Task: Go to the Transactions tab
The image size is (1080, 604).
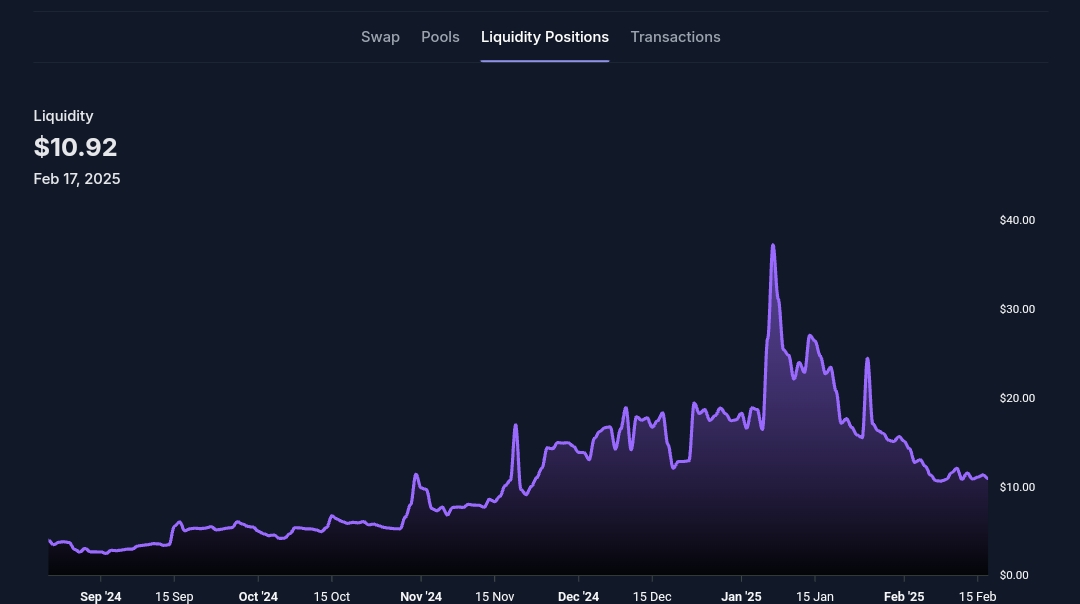Action: (675, 37)
